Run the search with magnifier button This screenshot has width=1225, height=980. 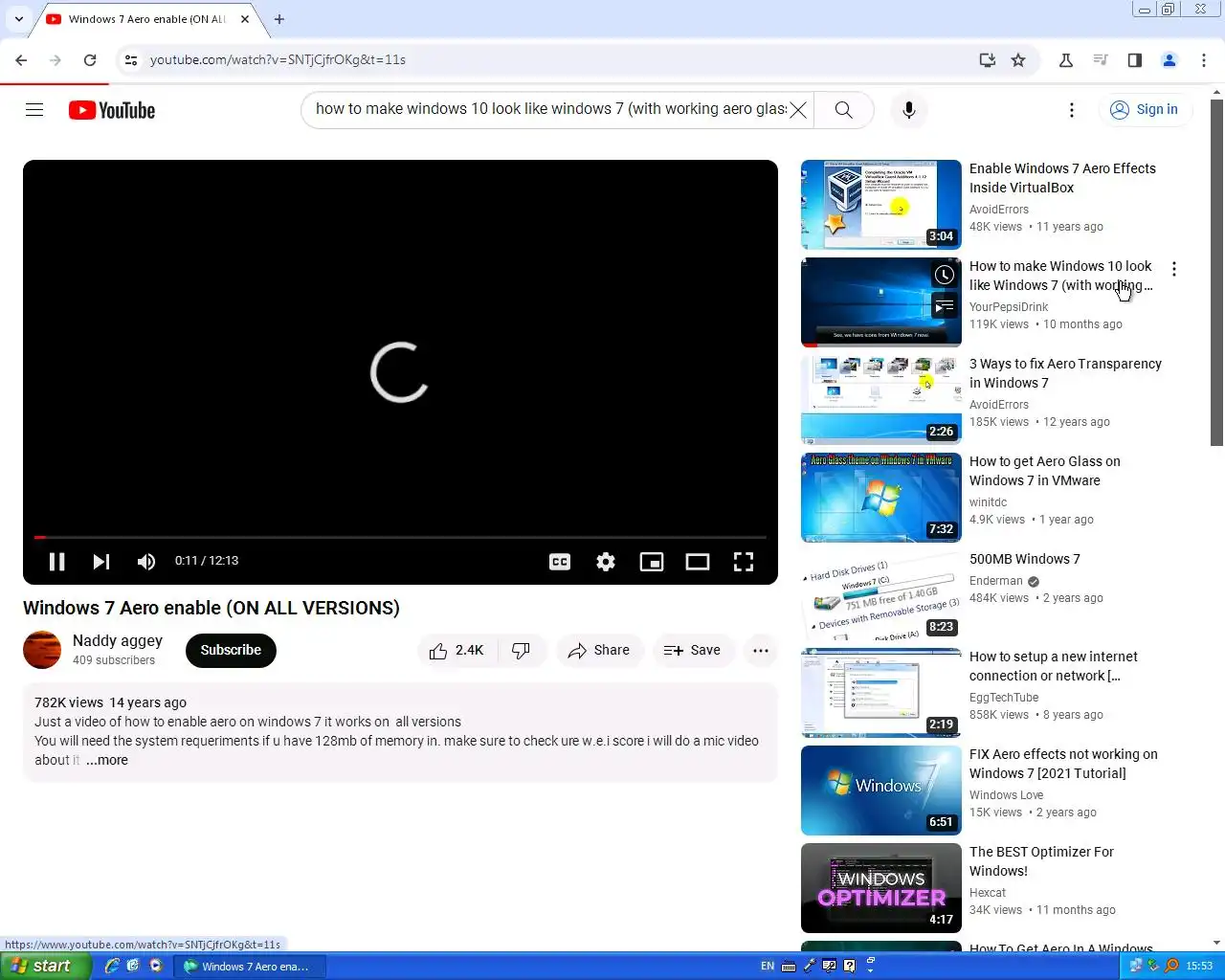pyautogui.click(x=844, y=110)
